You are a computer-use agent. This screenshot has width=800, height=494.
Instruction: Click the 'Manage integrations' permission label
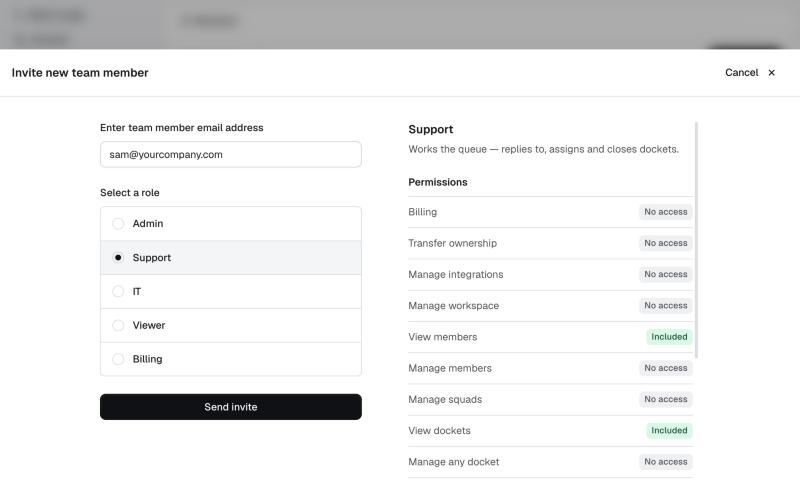(456, 275)
